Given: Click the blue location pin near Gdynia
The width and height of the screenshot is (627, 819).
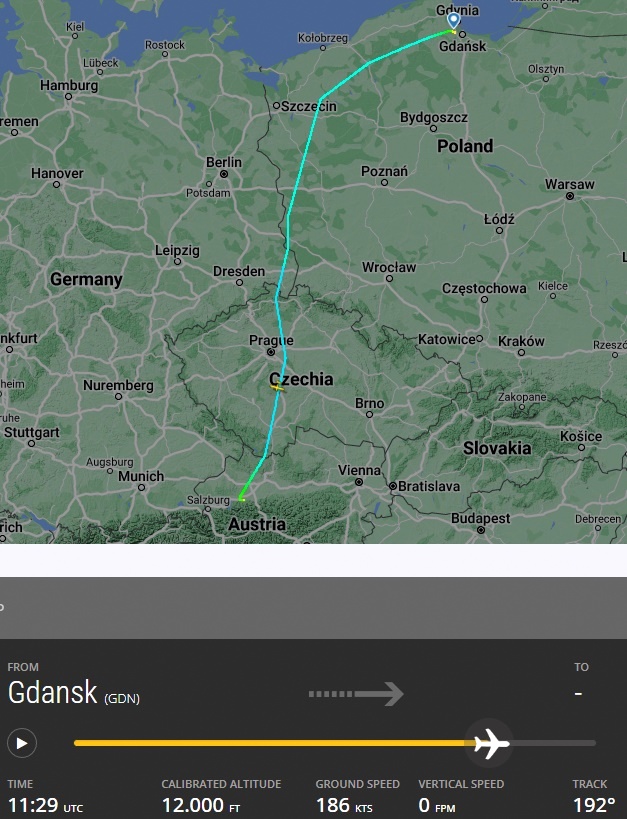Looking at the screenshot, I should [454, 20].
